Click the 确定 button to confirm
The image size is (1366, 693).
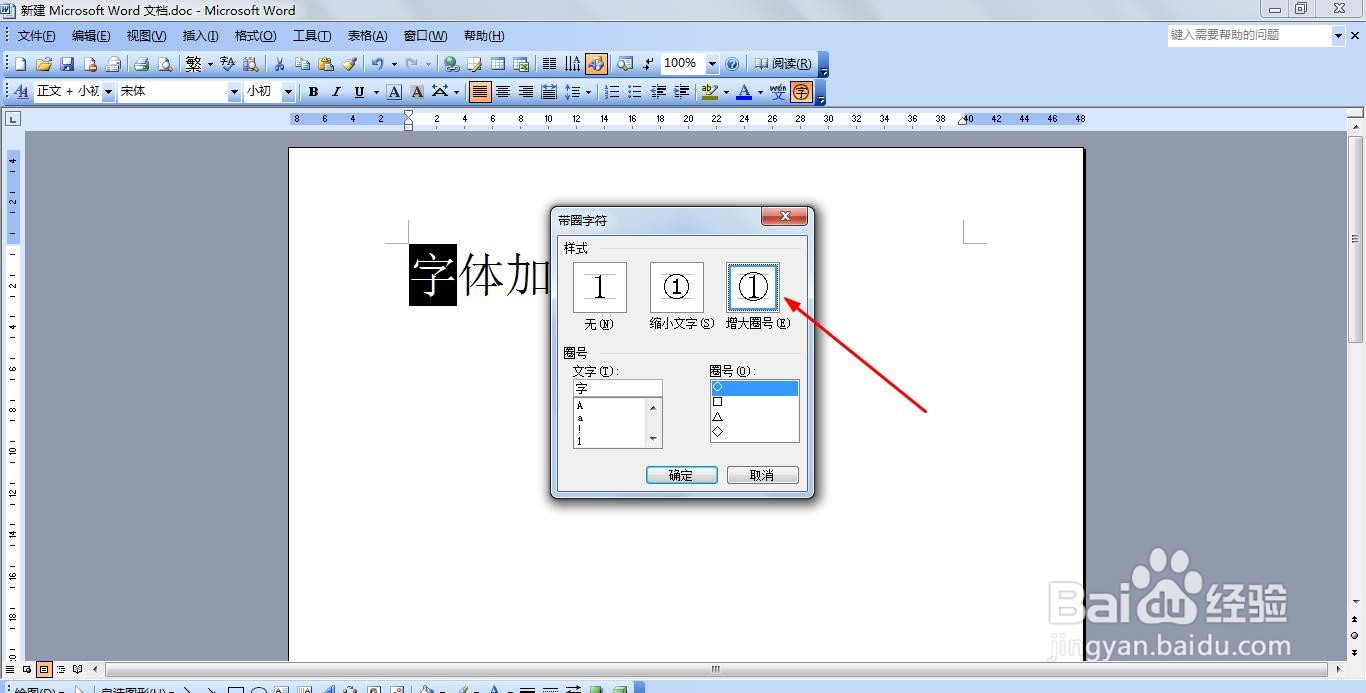pos(681,474)
